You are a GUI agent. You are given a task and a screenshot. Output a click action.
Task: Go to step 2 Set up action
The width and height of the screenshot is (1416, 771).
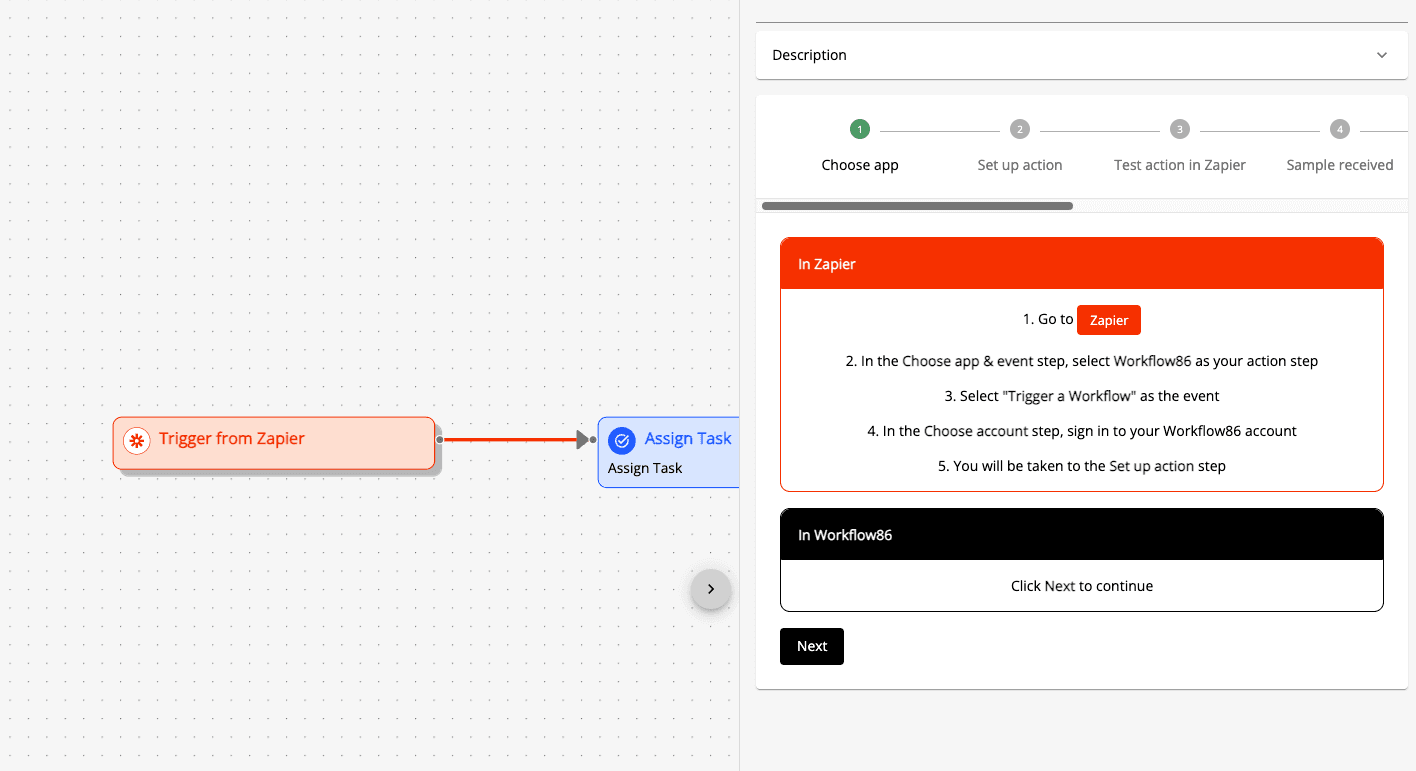coord(1020,146)
